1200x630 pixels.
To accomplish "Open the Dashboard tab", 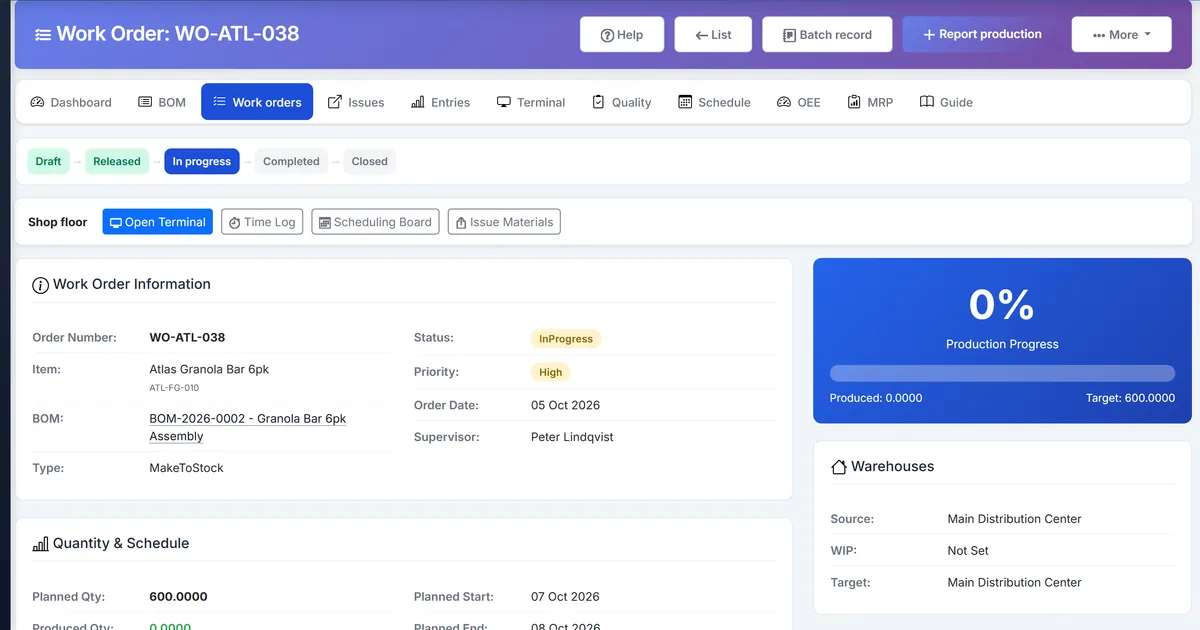I will (x=71, y=102).
